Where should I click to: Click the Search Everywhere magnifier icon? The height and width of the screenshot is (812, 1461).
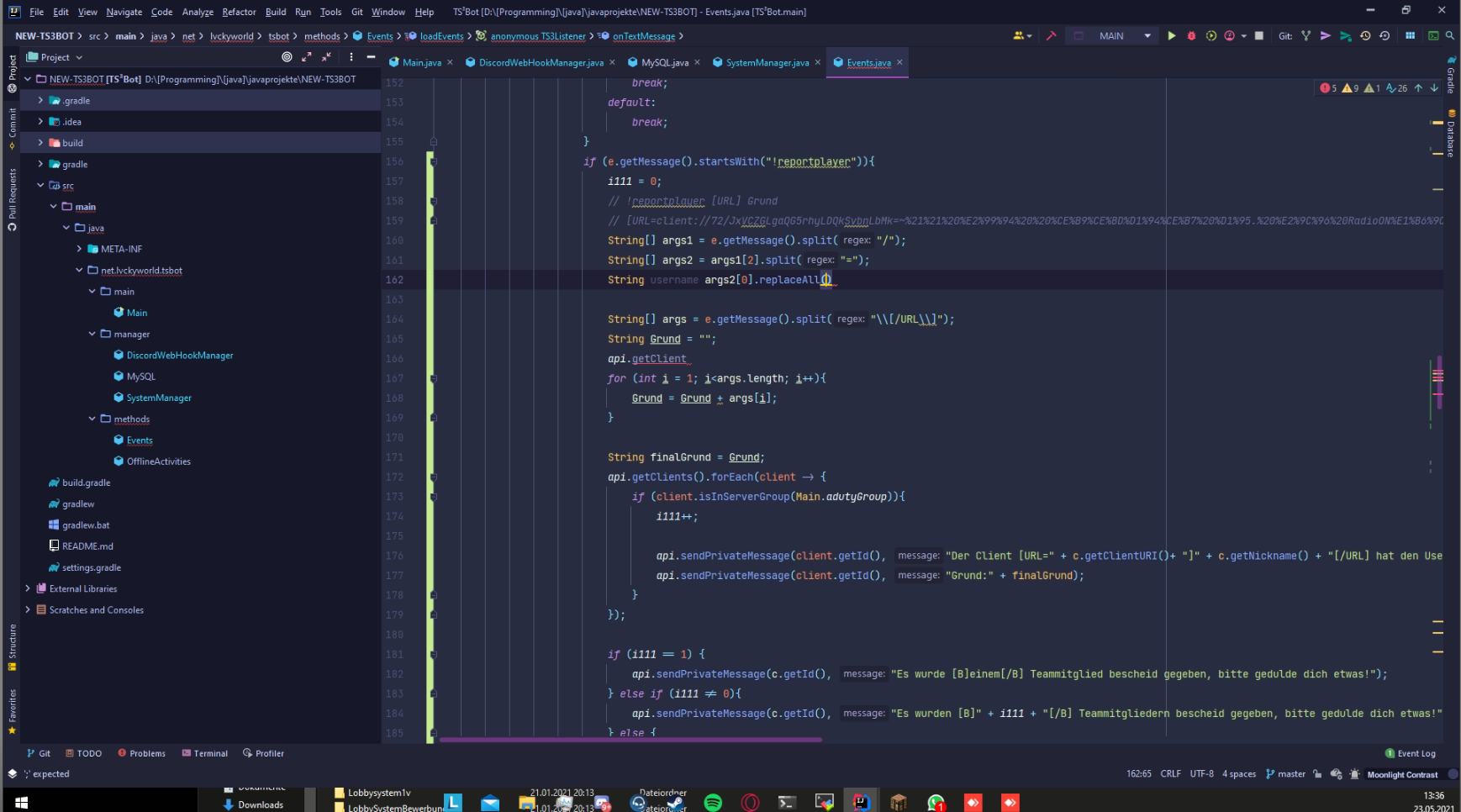coord(1450,36)
